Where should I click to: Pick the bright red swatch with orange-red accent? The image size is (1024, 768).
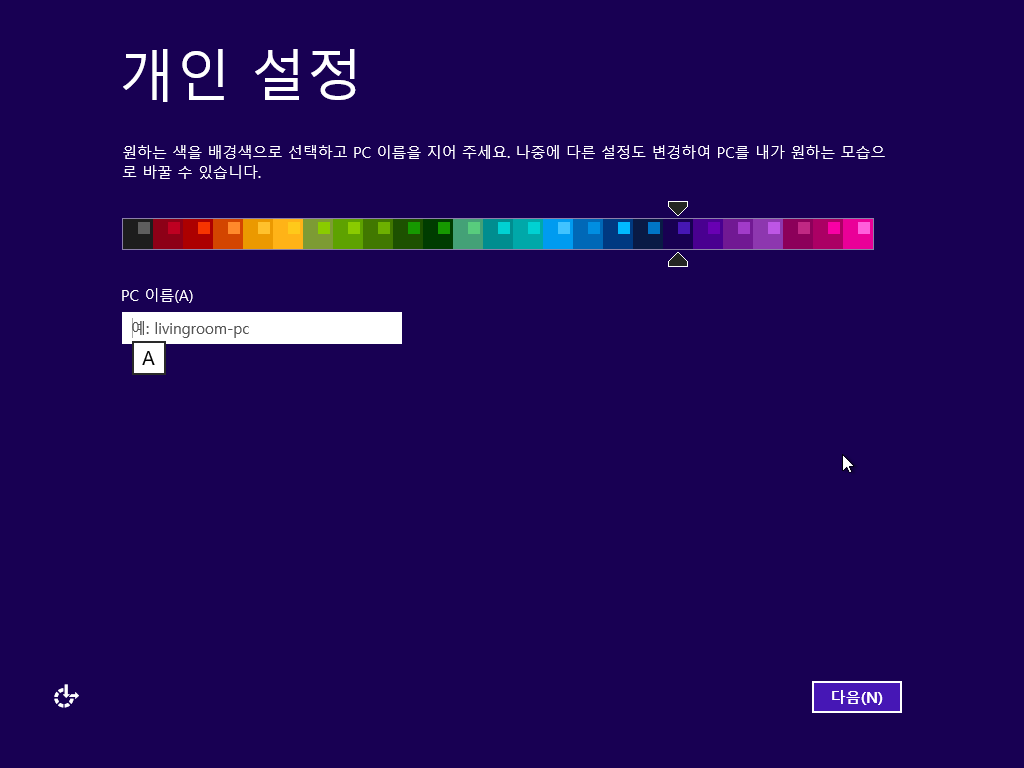(x=198, y=234)
